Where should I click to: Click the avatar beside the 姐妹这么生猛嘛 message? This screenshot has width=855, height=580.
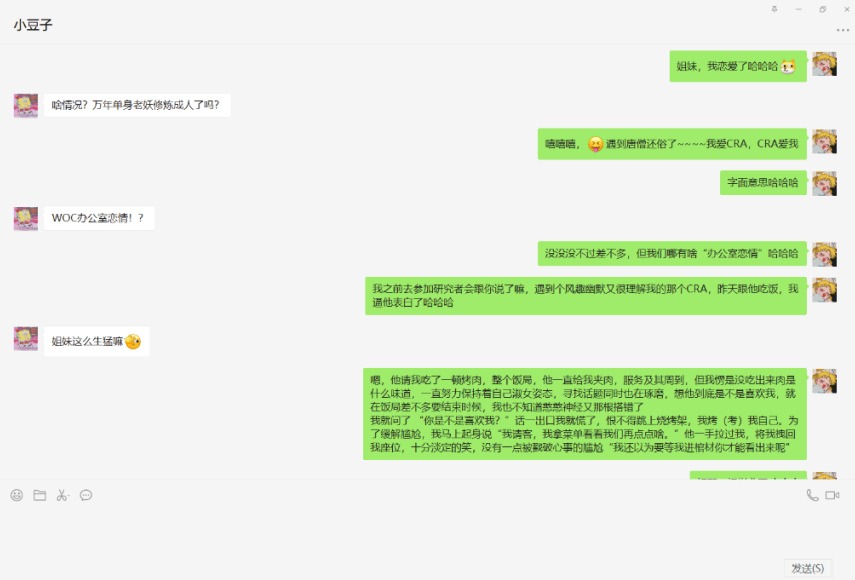point(25,340)
